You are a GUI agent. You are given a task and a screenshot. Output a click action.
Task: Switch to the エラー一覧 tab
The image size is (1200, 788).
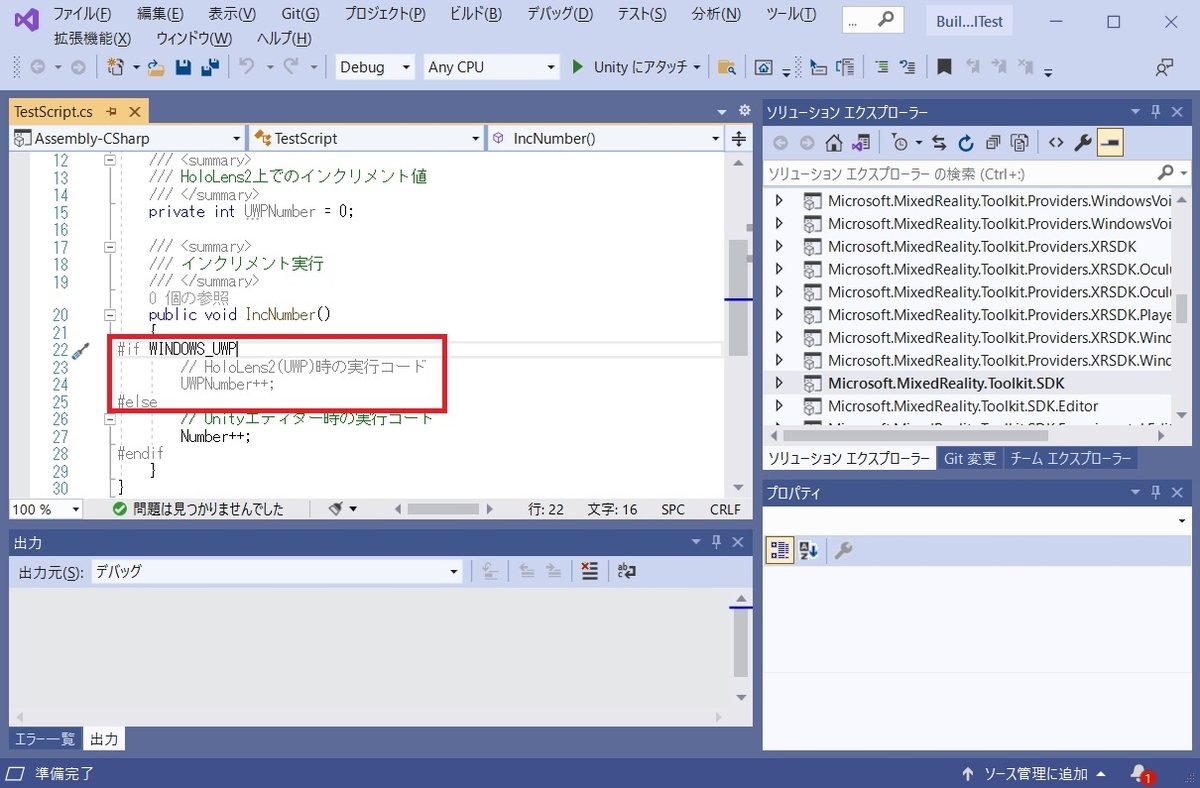[44, 739]
